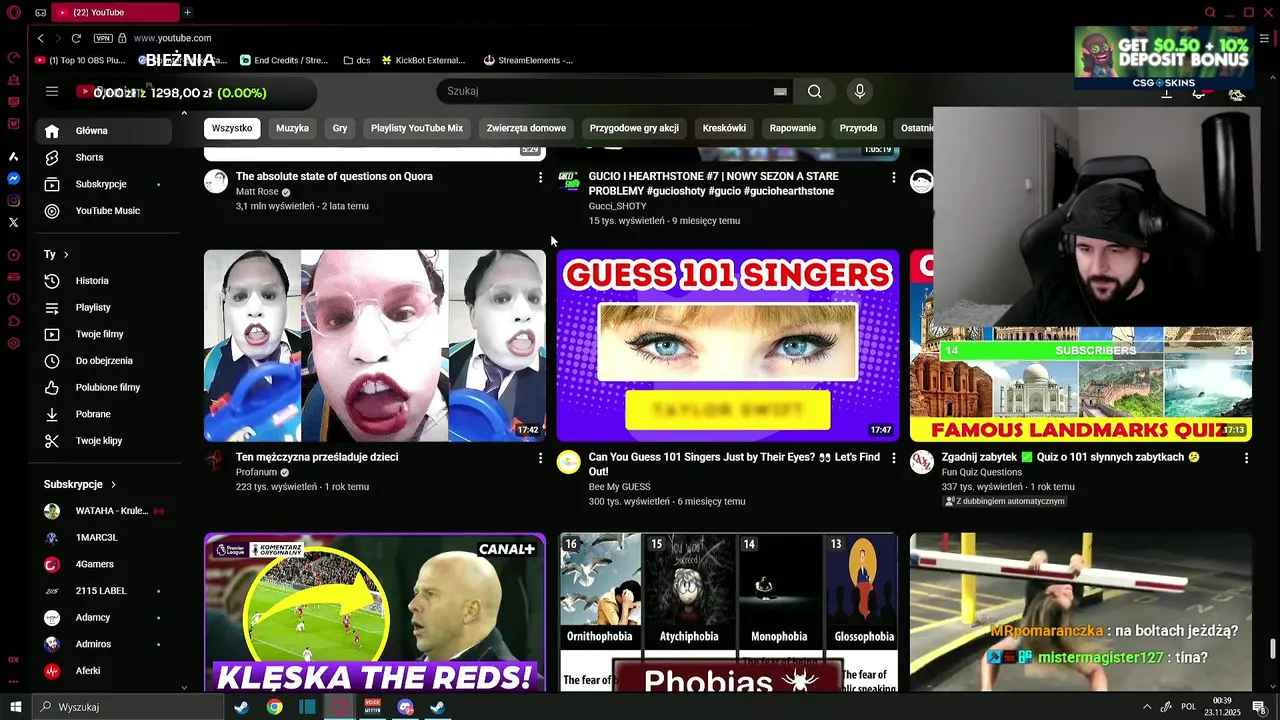Image resolution: width=1280 pixels, height=720 pixels.
Task: Expand the Ty section chevron
Action: pyautogui.click(x=66, y=255)
